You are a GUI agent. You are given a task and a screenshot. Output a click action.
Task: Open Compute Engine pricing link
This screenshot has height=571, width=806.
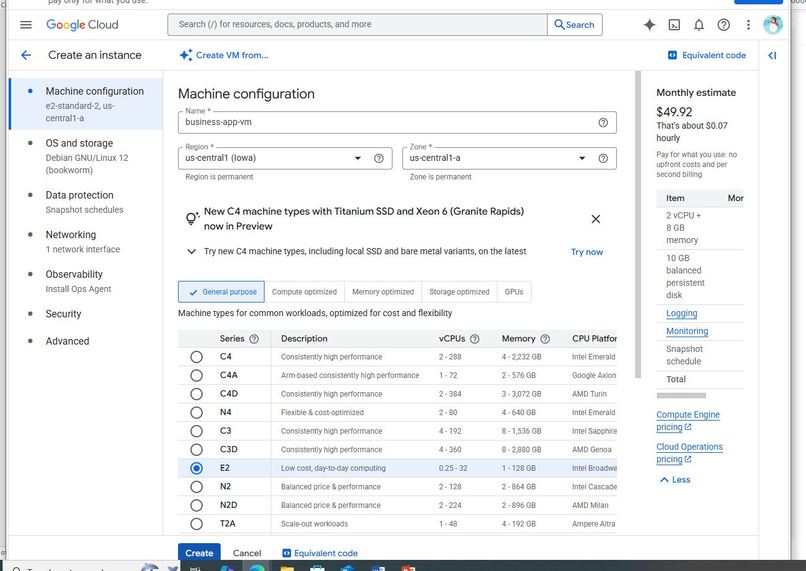pyautogui.click(x=688, y=420)
